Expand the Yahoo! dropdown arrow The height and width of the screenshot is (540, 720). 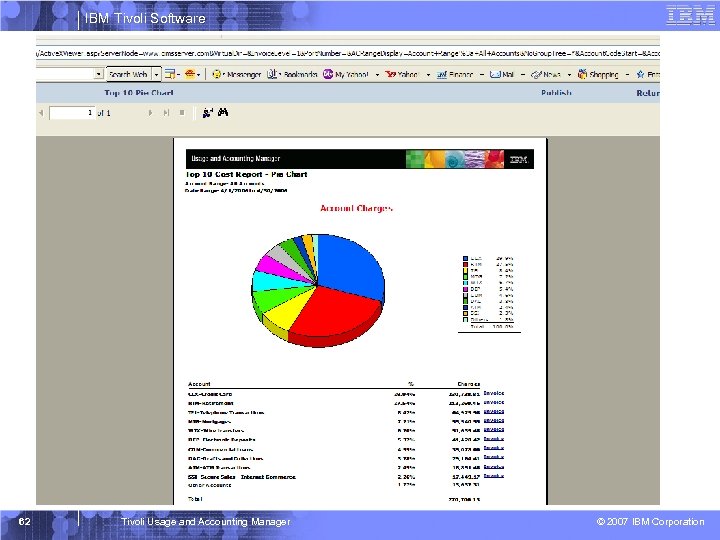tap(428, 74)
